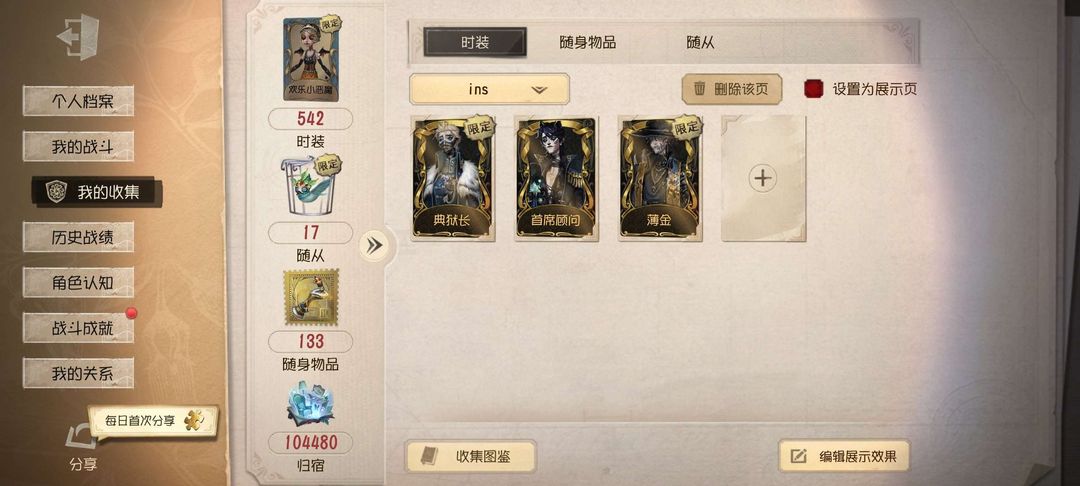Toggle the red 设置为展示页 checkbox

click(813, 89)
